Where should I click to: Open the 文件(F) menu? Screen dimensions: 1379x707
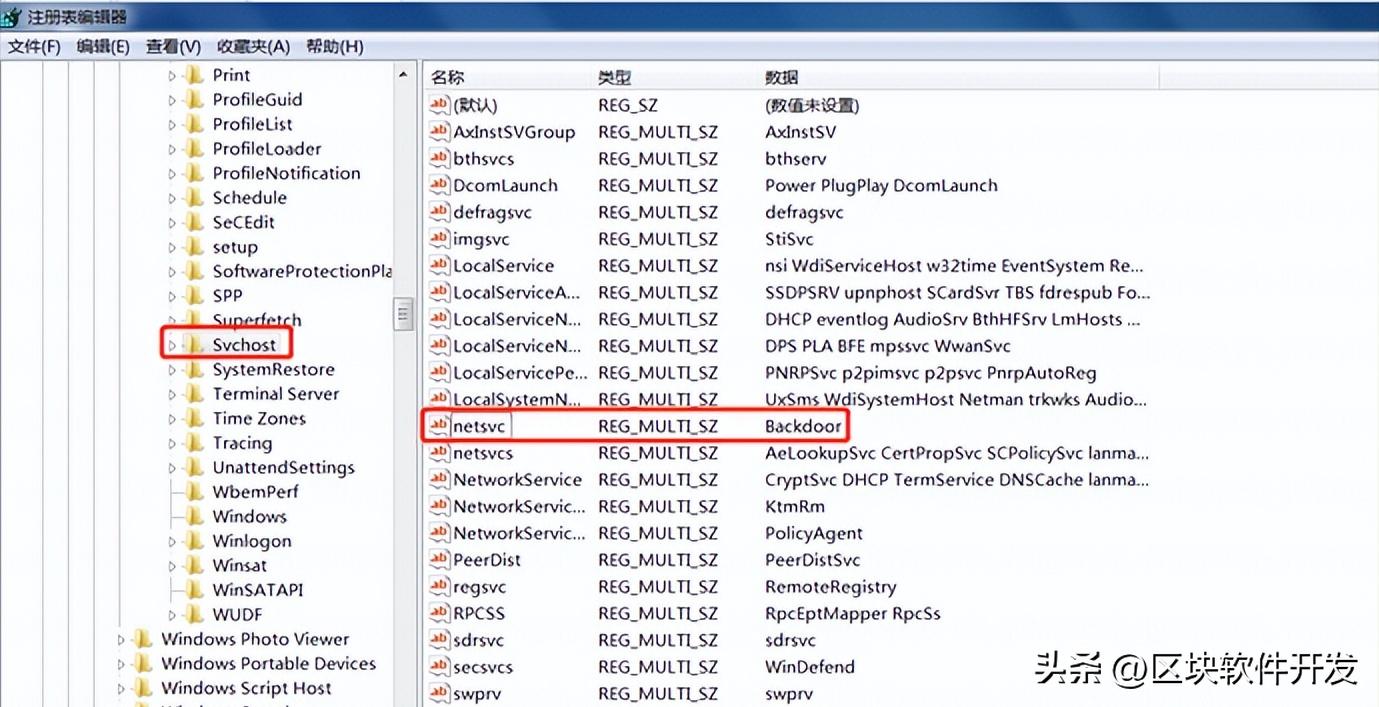pyautogui.click(x=35, y=47)
